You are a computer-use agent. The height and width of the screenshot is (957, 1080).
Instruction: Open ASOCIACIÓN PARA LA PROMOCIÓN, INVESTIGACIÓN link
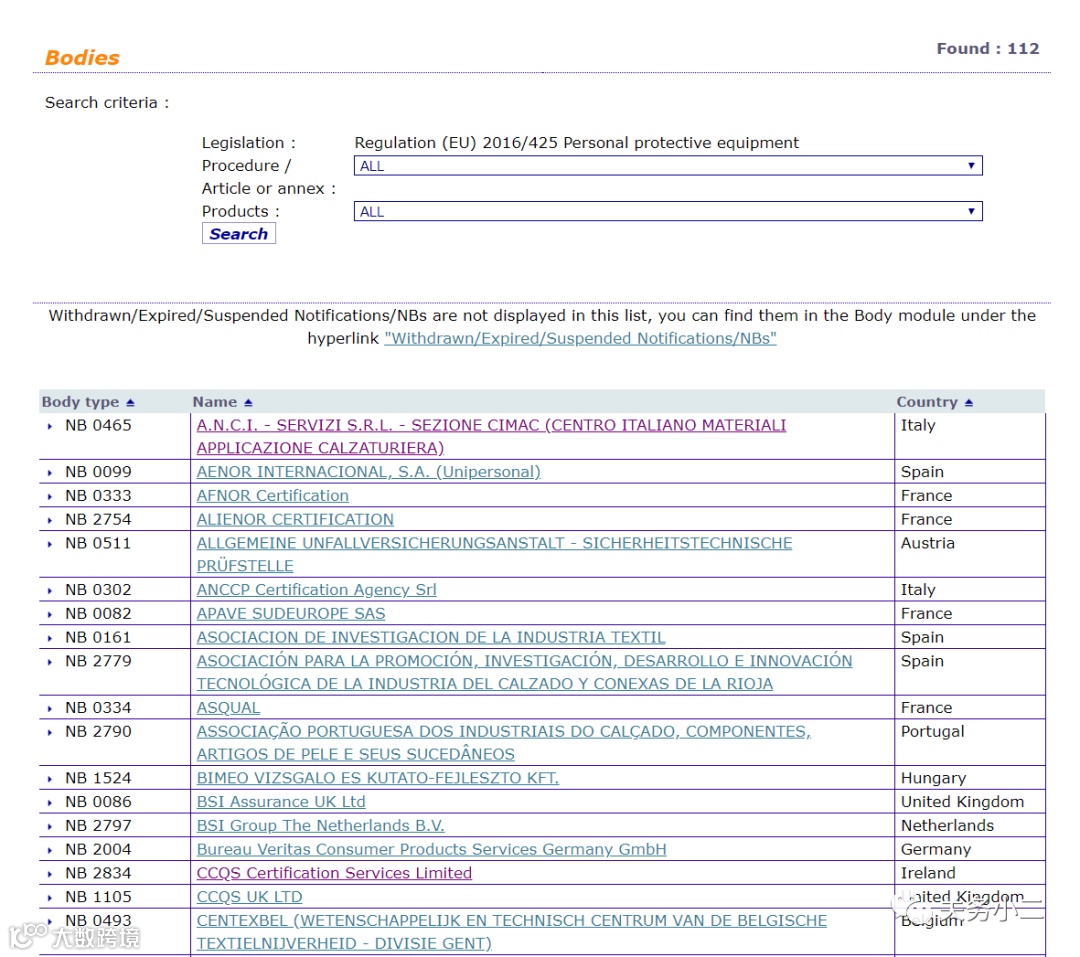(x=524, y=672)
